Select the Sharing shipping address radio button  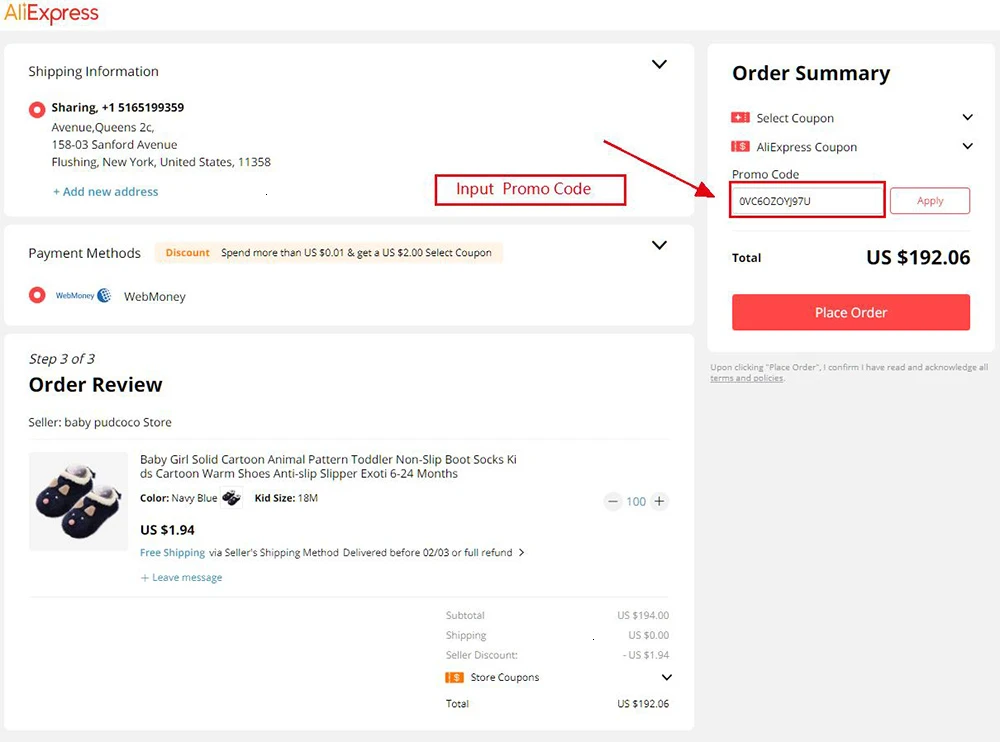tap(37, 110)
